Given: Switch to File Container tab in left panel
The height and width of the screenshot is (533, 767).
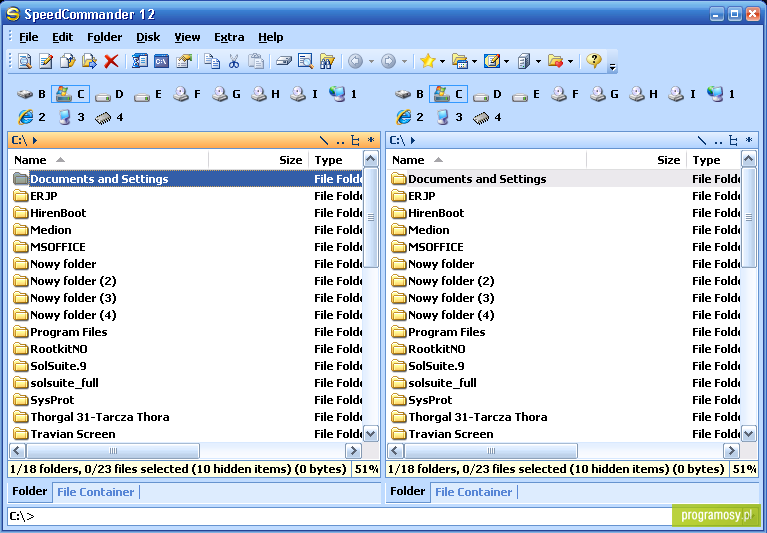Looking at the screenshot, I should point(95,492).
